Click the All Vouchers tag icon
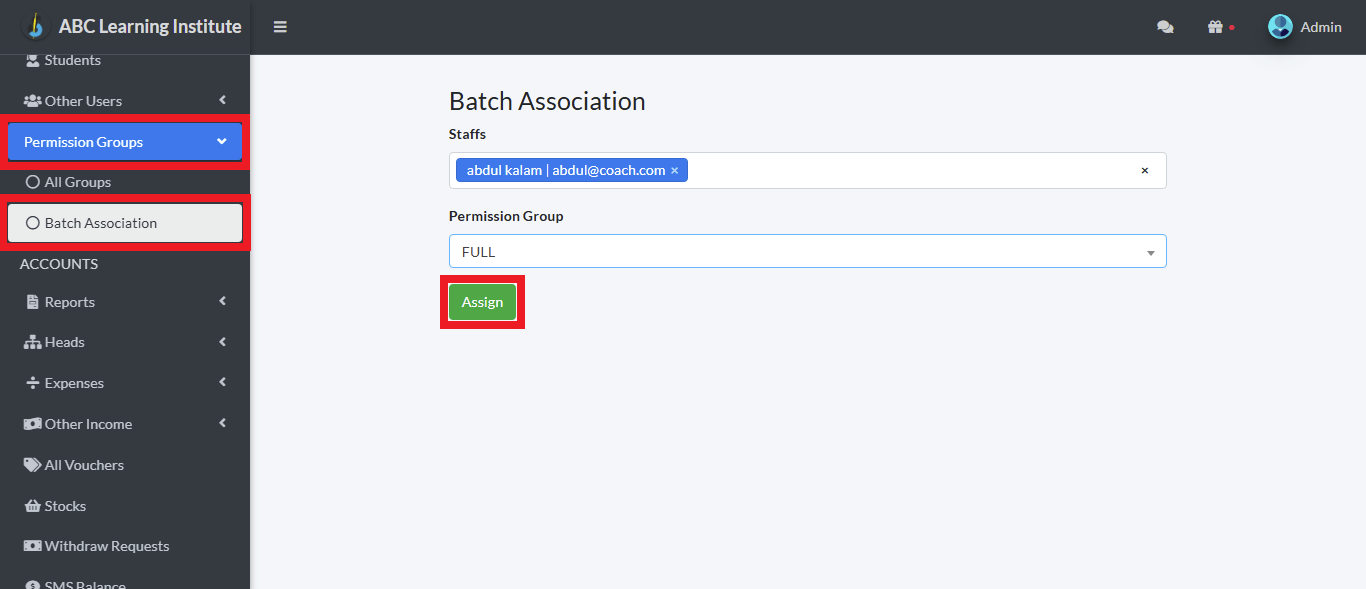The image size is (1366, 589). (x=33, y=464)
